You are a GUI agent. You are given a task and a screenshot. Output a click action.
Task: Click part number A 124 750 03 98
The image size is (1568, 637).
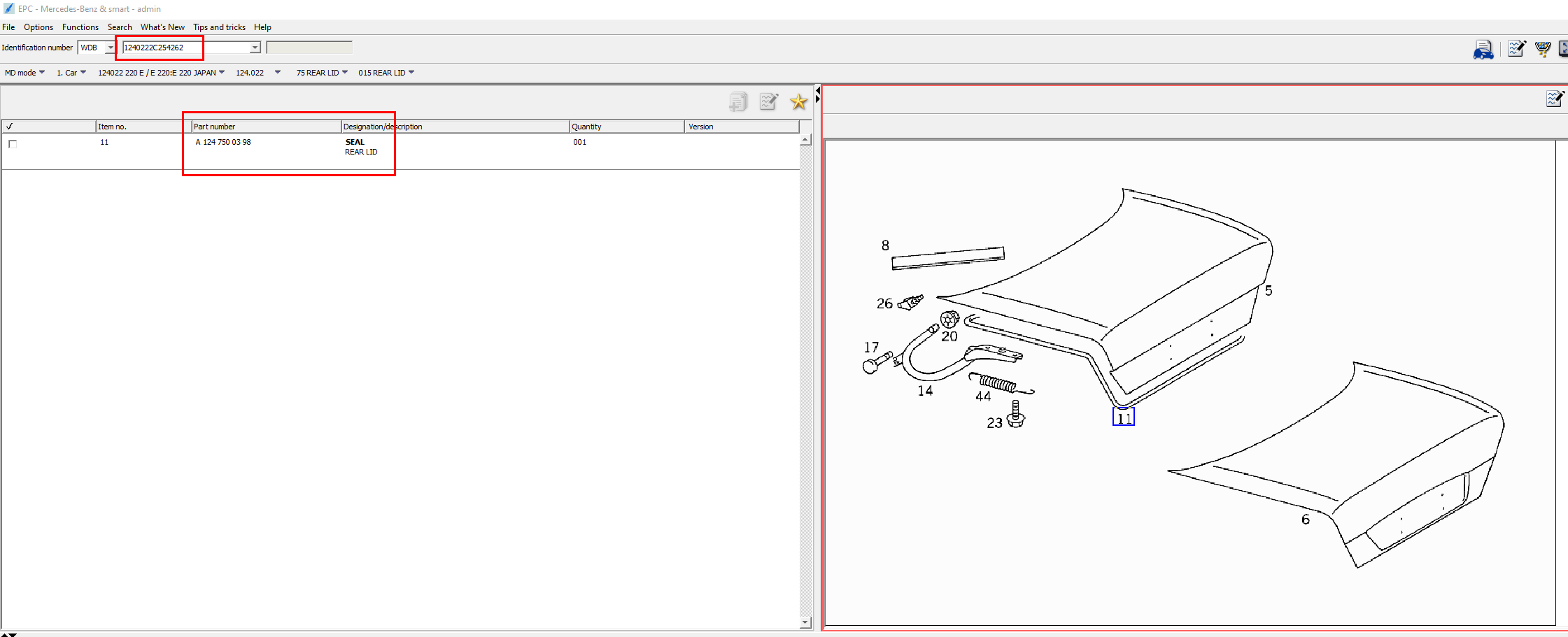click(223, 142)
